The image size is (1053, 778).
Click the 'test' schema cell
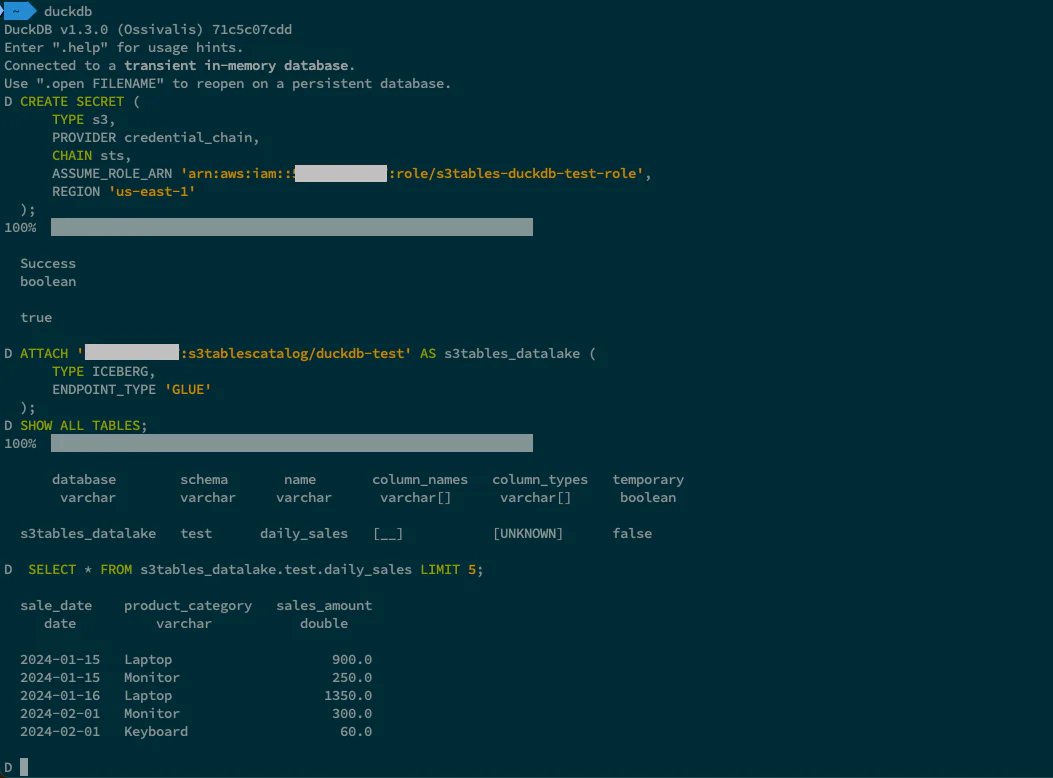(196, 534)
